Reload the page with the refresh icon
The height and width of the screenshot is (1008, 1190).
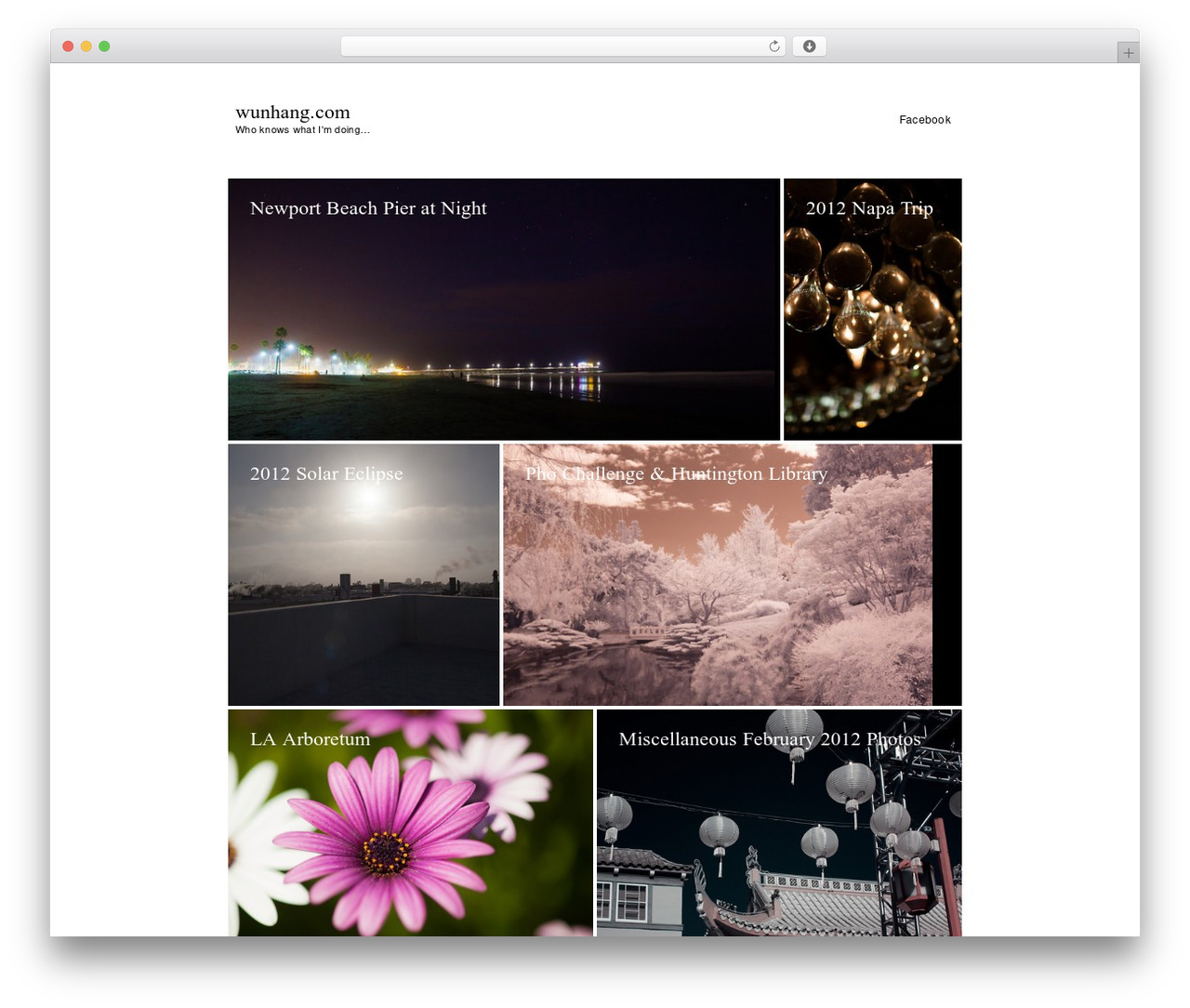pos(773,46)
